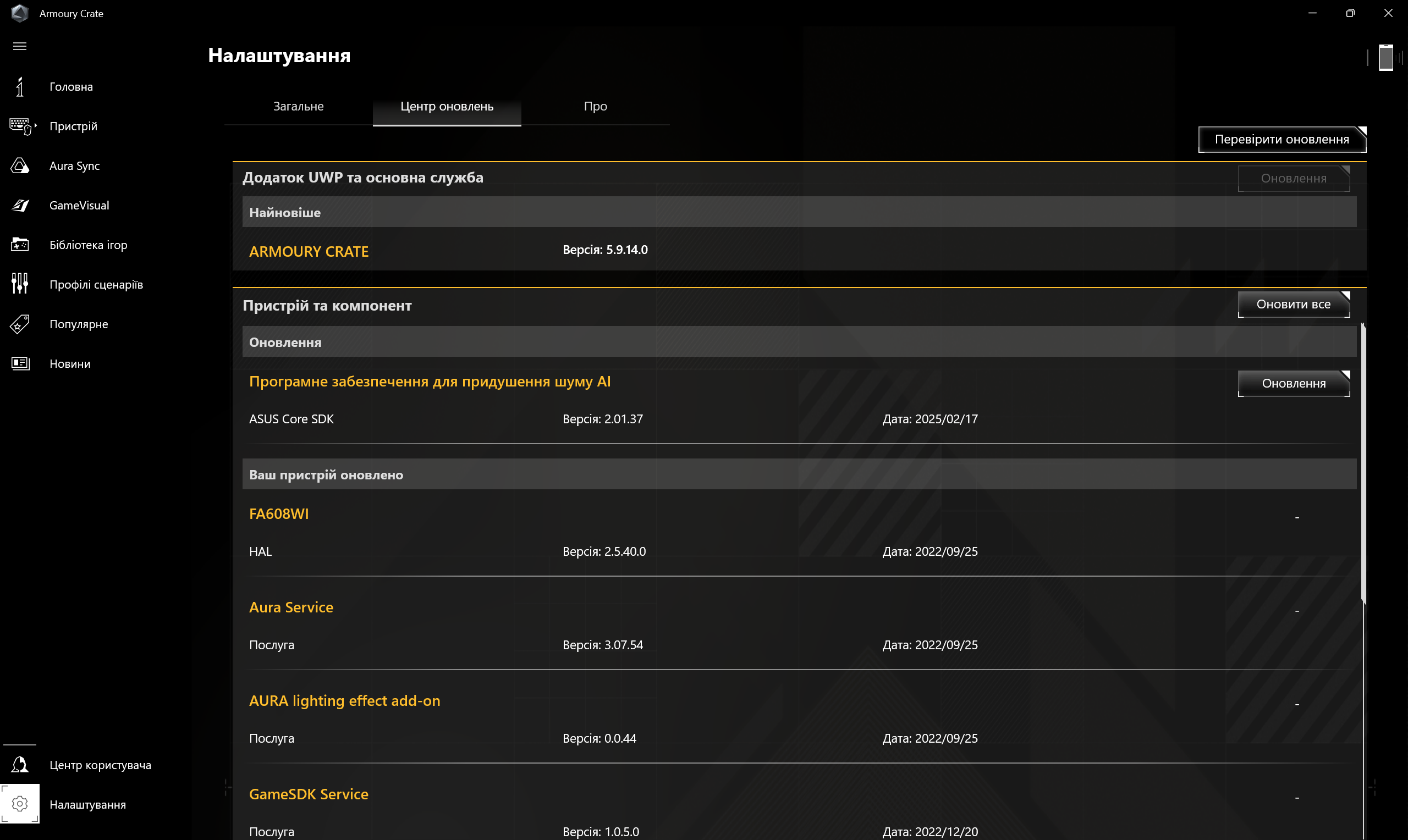Click the component list vertical scrollbar

[x=1363, y=464]
